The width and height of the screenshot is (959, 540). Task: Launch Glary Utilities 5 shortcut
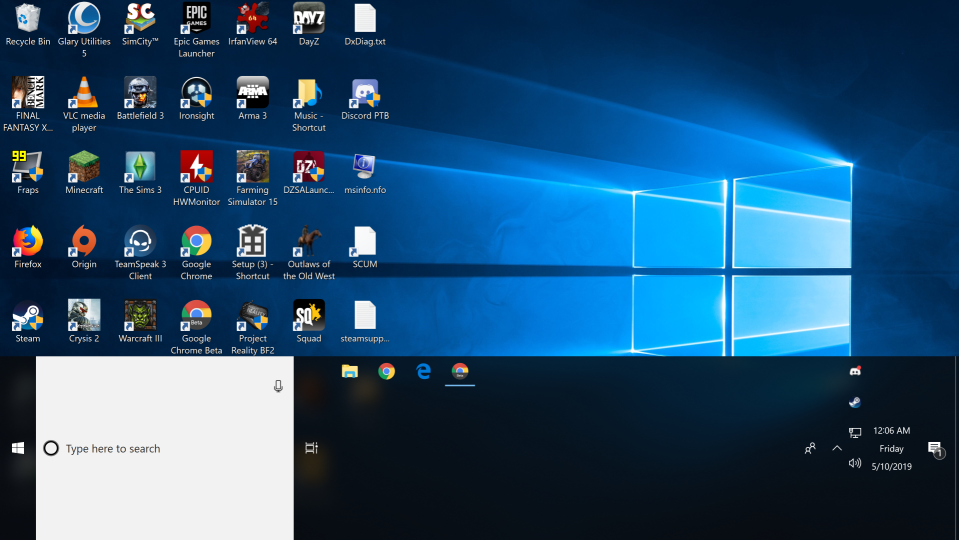(84, 29)
